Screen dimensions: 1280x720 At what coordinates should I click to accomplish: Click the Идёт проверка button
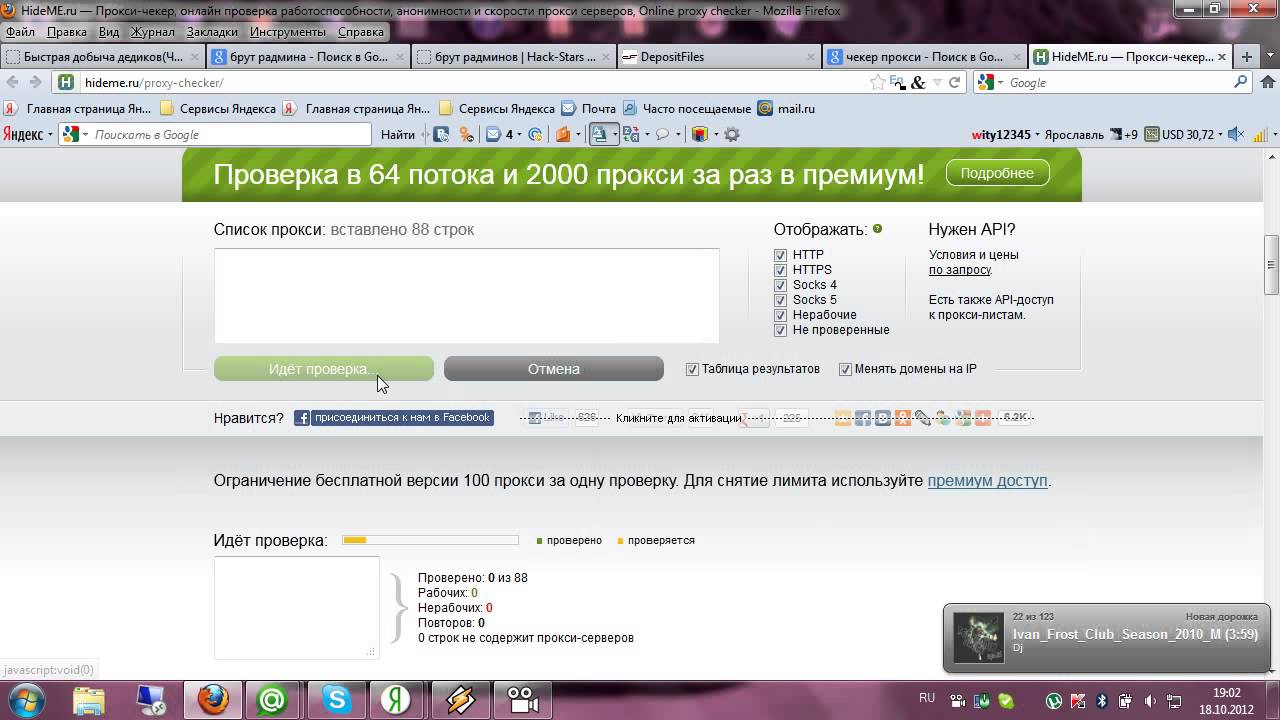tap(324, 369)
